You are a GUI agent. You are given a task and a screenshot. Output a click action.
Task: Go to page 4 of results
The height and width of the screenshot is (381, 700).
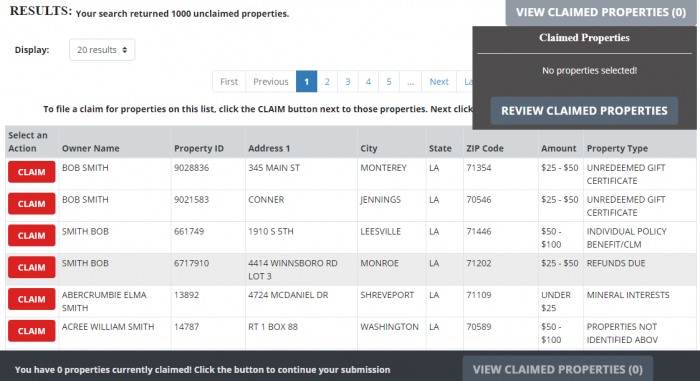[x=368, y=81]
